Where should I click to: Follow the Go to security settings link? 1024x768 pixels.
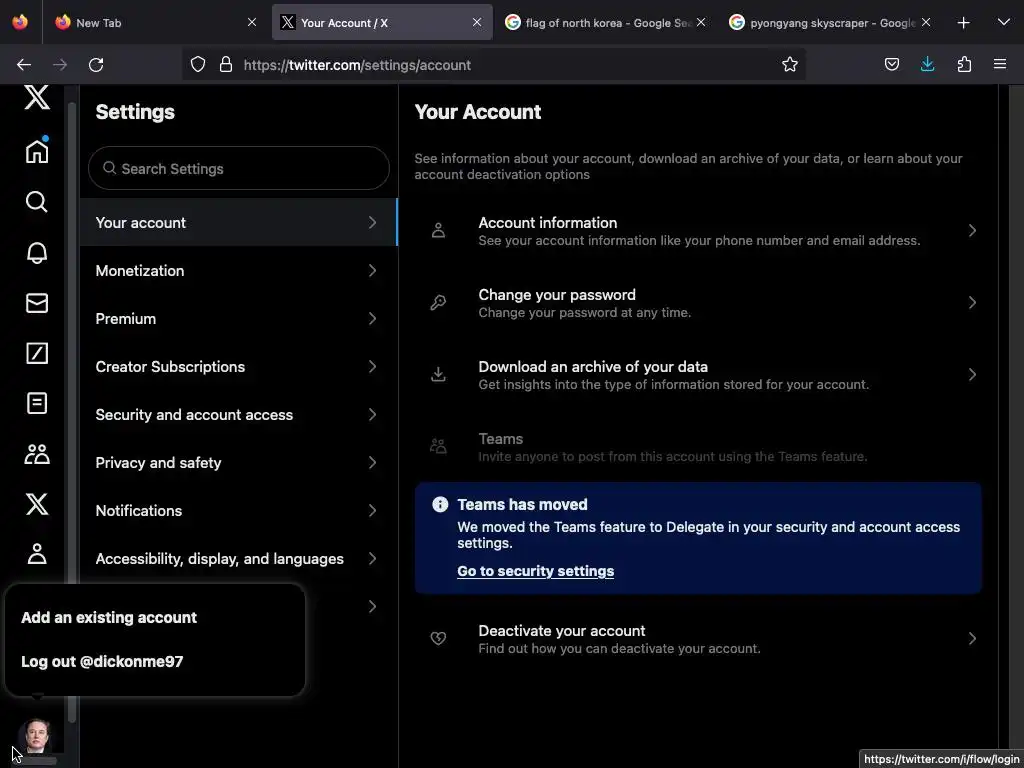(536, 571)
